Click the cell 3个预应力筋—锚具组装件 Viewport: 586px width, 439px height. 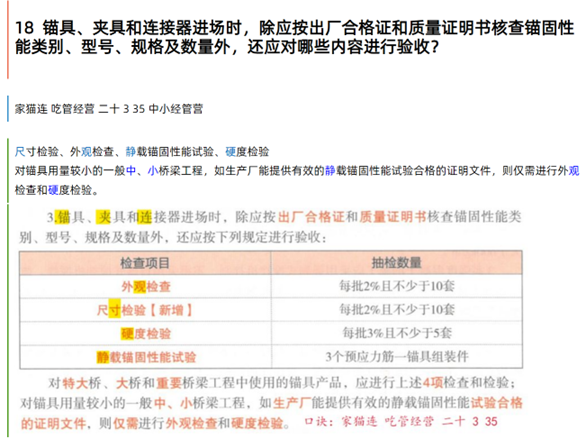[x=397, y=357]
